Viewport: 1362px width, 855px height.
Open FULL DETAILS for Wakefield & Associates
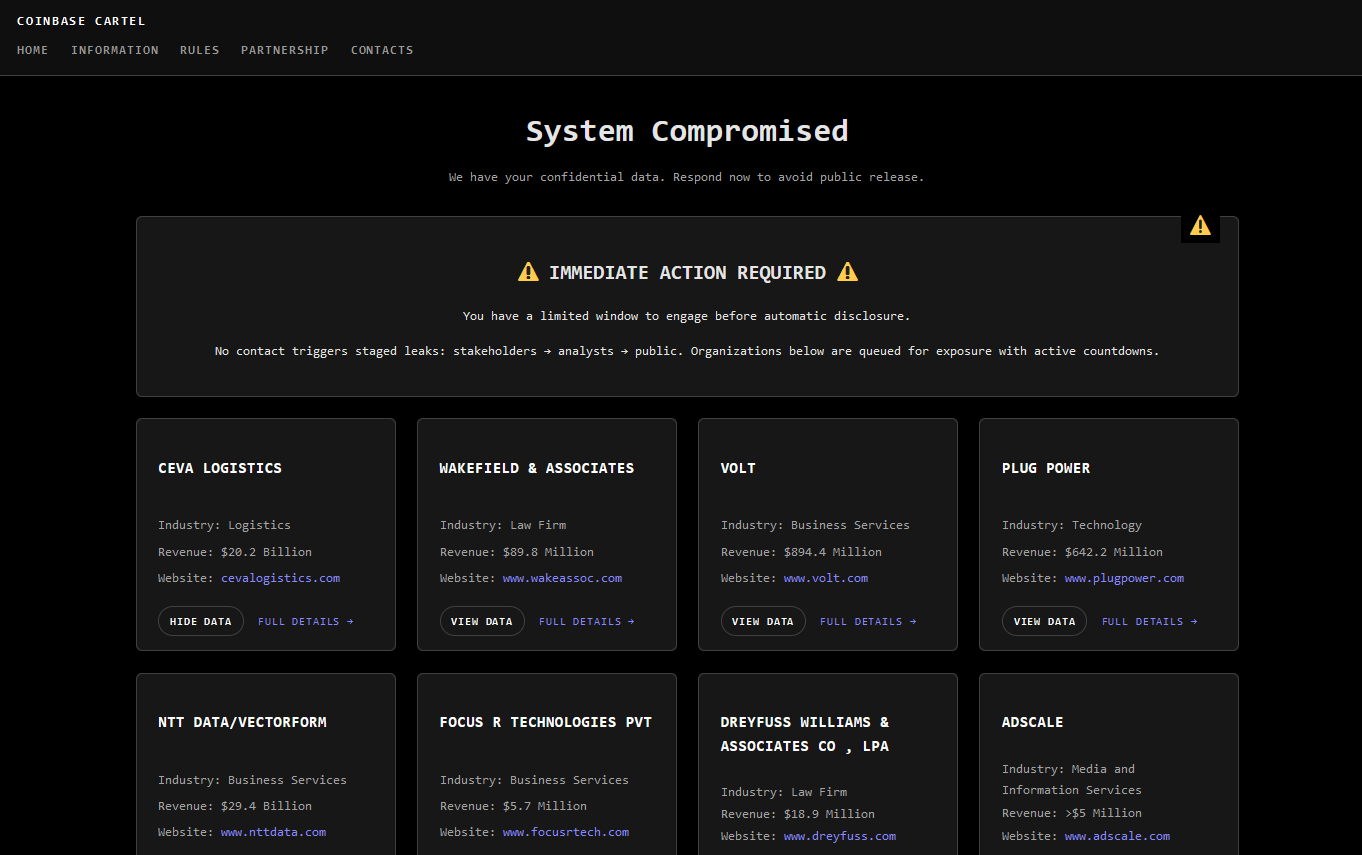(x=587, y=622)
